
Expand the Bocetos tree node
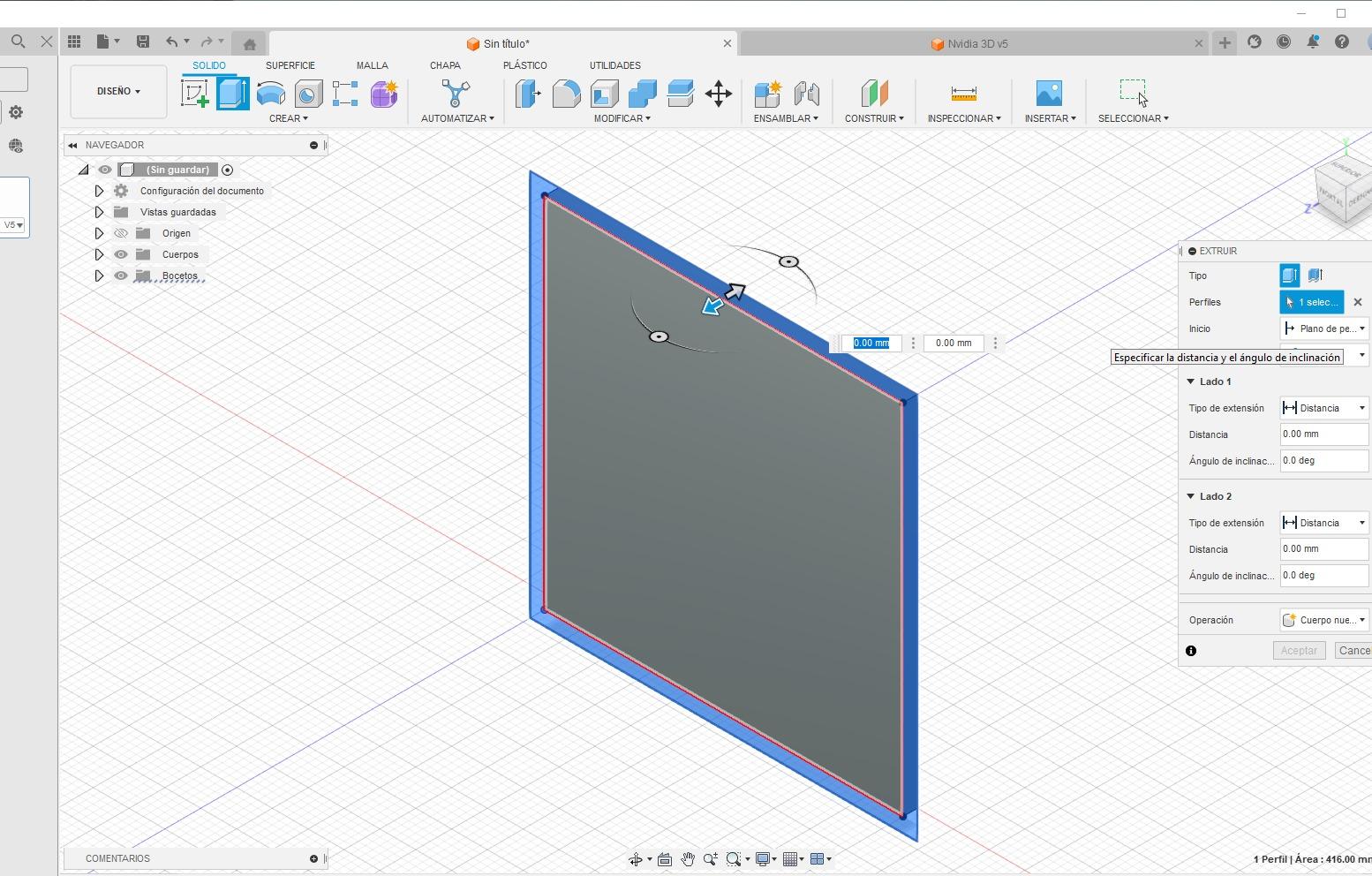pos(99,276)
